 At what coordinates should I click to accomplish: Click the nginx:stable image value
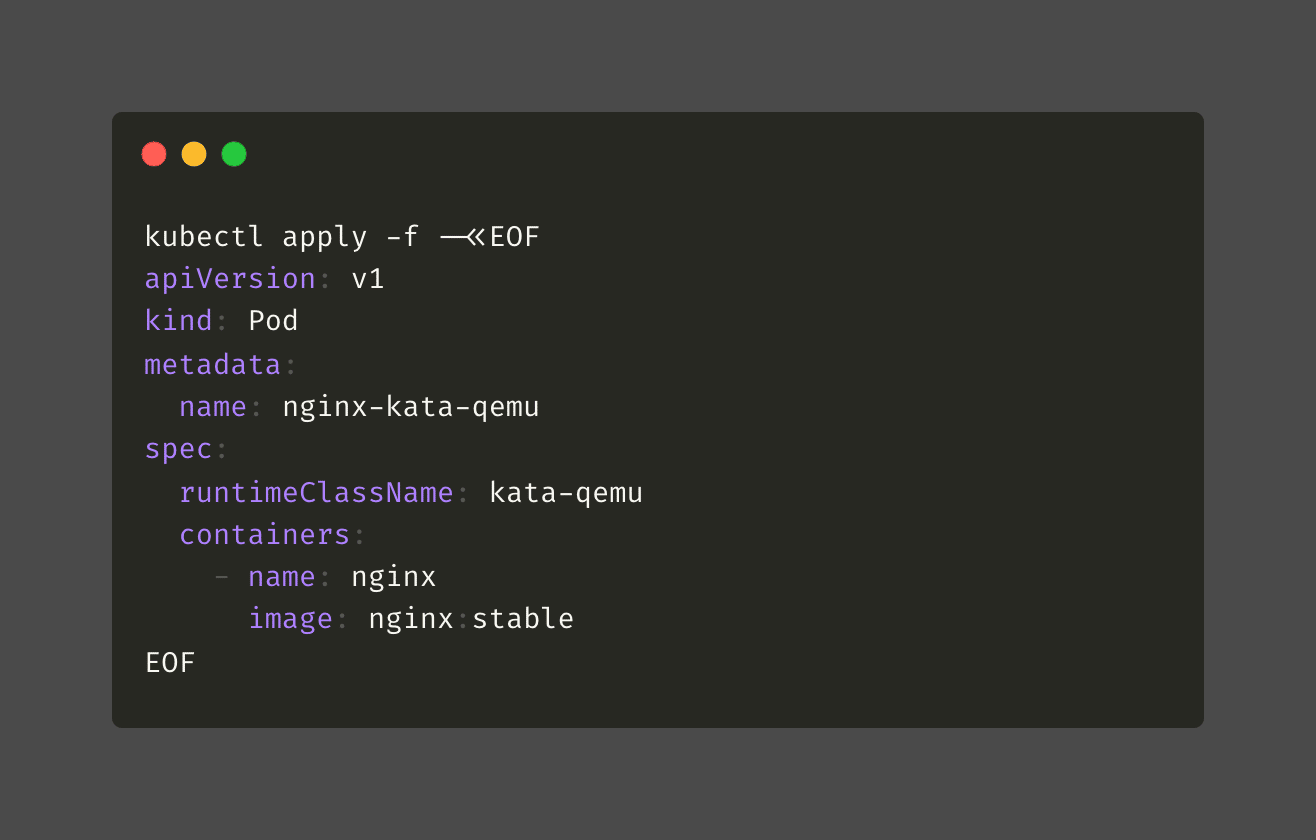coord(471,619)
